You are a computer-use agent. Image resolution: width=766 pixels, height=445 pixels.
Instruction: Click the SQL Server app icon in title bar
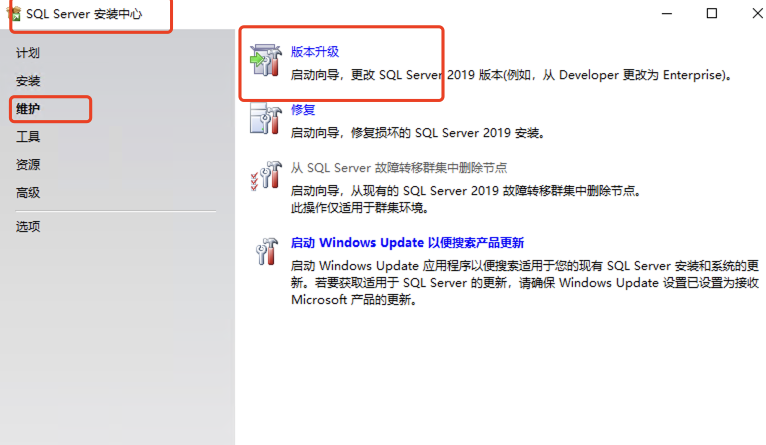pyautogui.click(x=15, y=15)
